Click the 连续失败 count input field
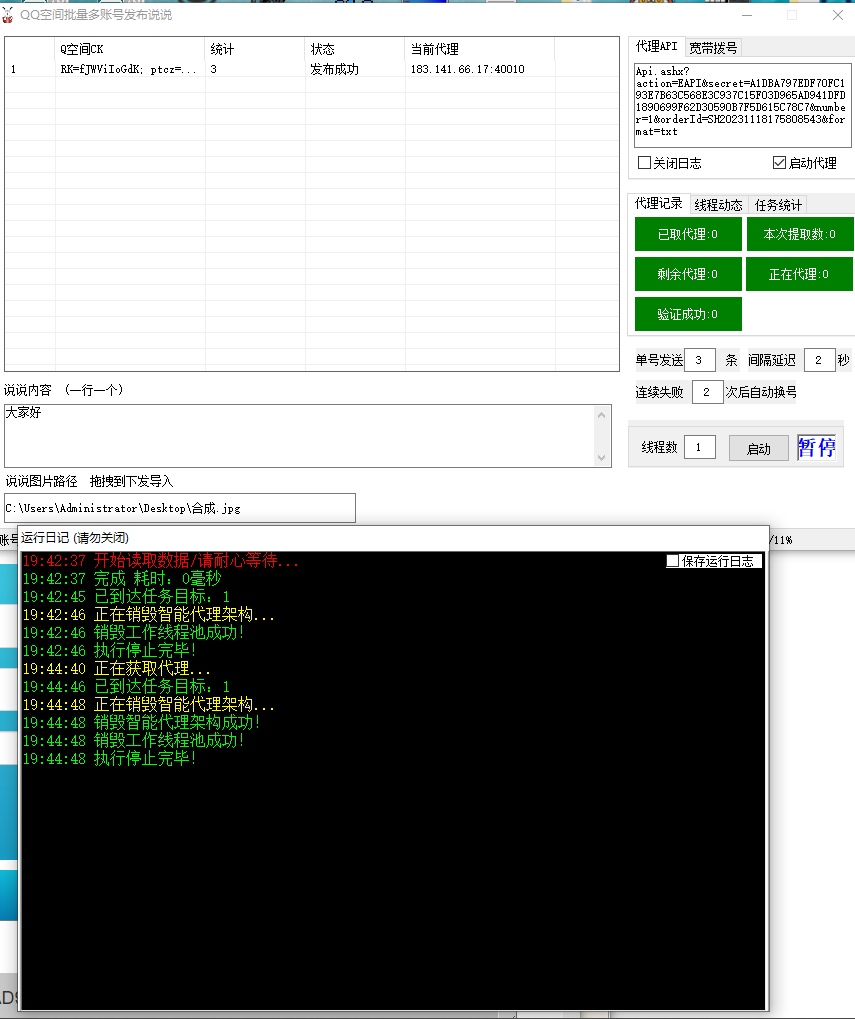Screen dimensions: 855x1019 point(708,393)
